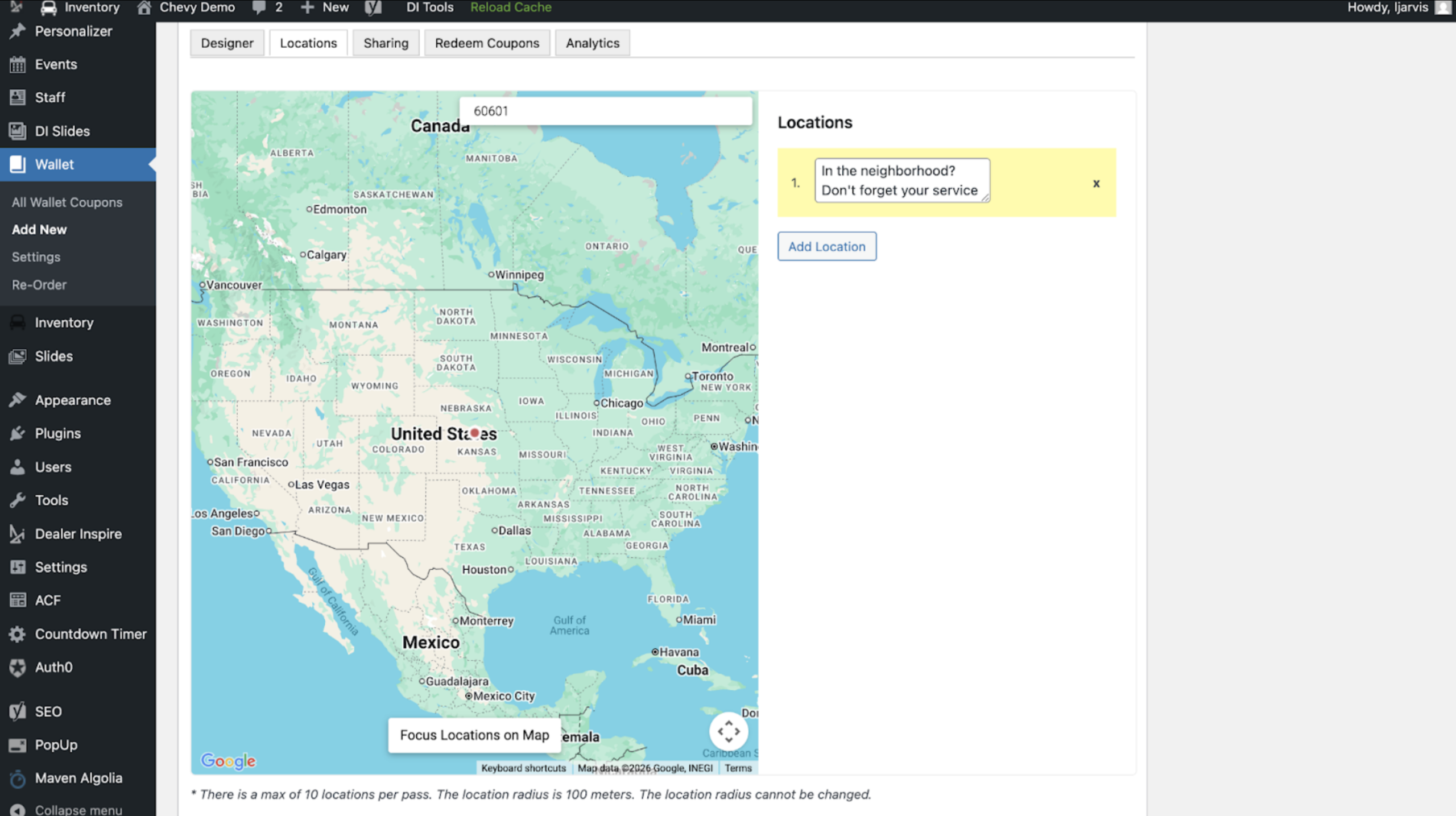The width and height of the screenshot is (1456, 816).
Task: Click the Collapse menu arrow icon
Action: [18, 810]
